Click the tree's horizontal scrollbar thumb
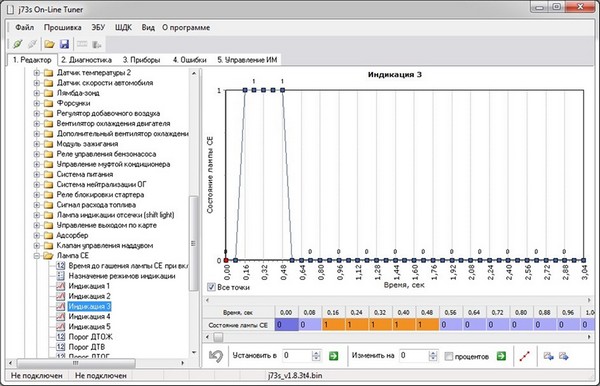 (76, 363)
